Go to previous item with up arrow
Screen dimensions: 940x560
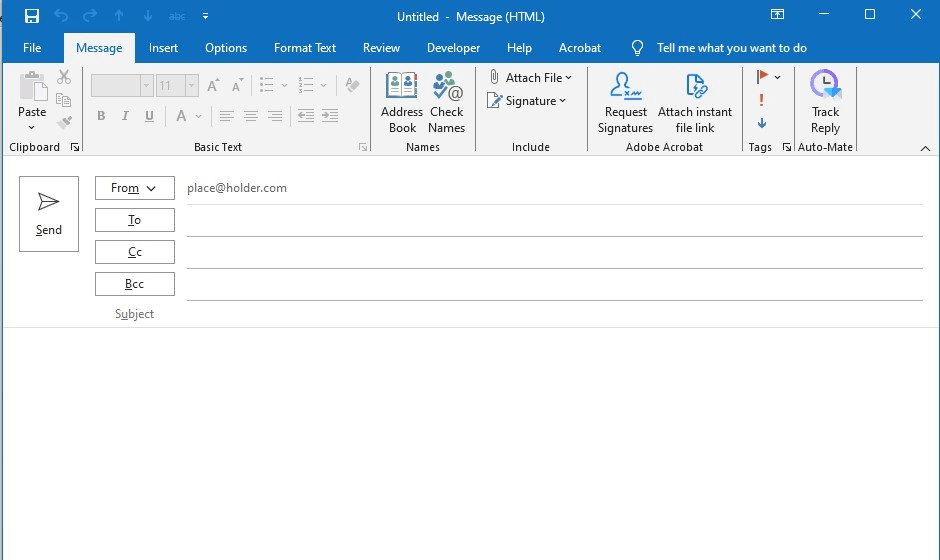[119, 16]
